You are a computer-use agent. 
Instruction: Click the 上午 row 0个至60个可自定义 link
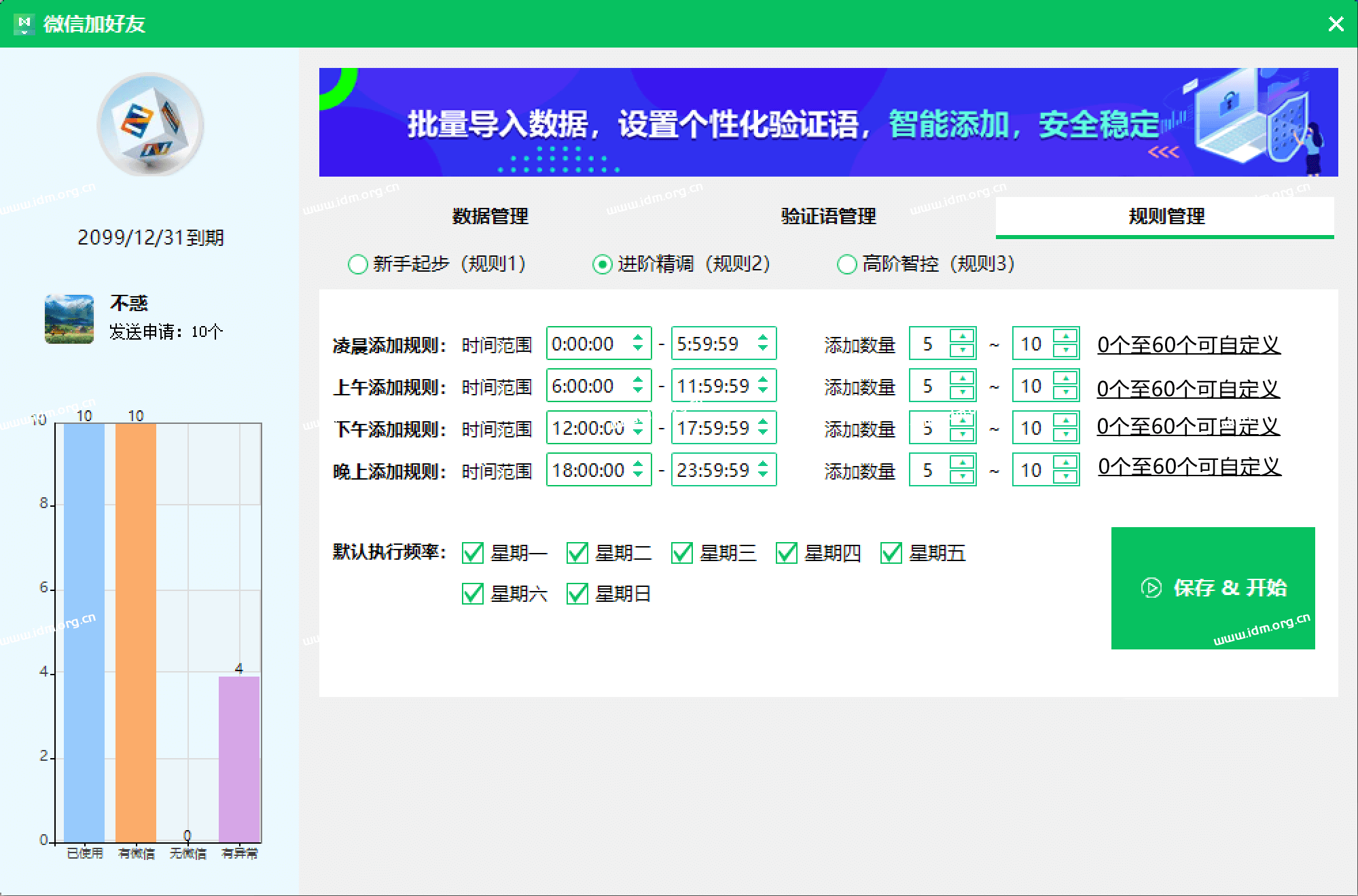(x=1189, y=389)
